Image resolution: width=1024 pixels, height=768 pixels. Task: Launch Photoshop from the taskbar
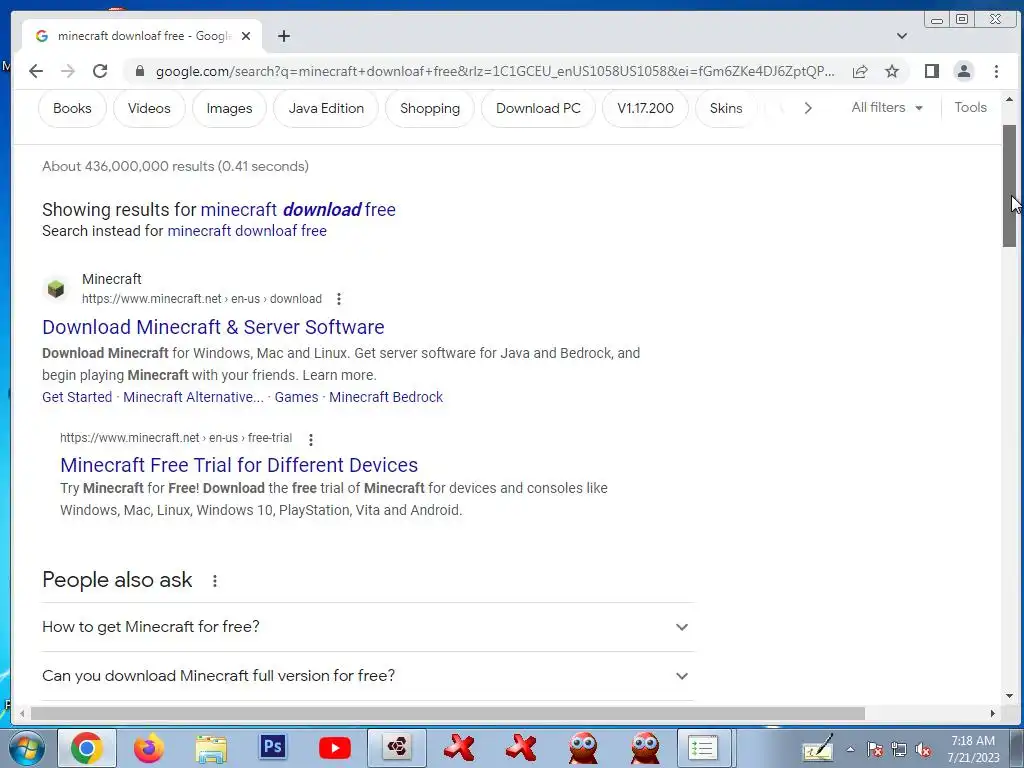[273, 746]
